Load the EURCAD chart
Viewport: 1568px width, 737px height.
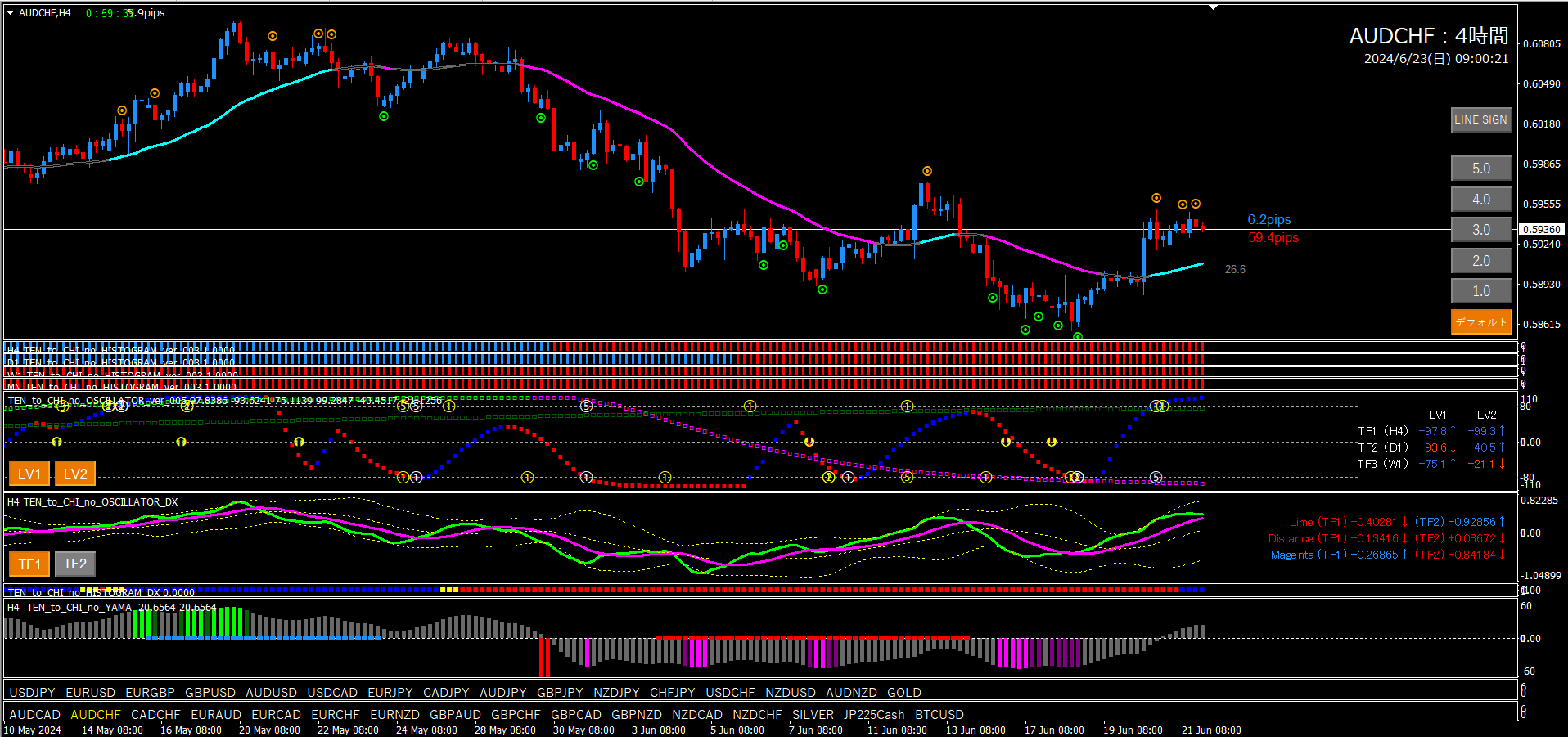(277, 715)
